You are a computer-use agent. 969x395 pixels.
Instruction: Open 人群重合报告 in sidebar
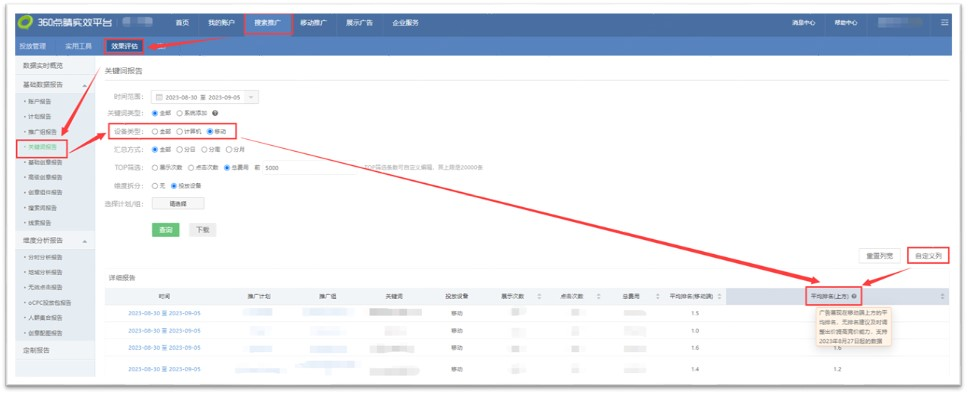click(44, 318)
